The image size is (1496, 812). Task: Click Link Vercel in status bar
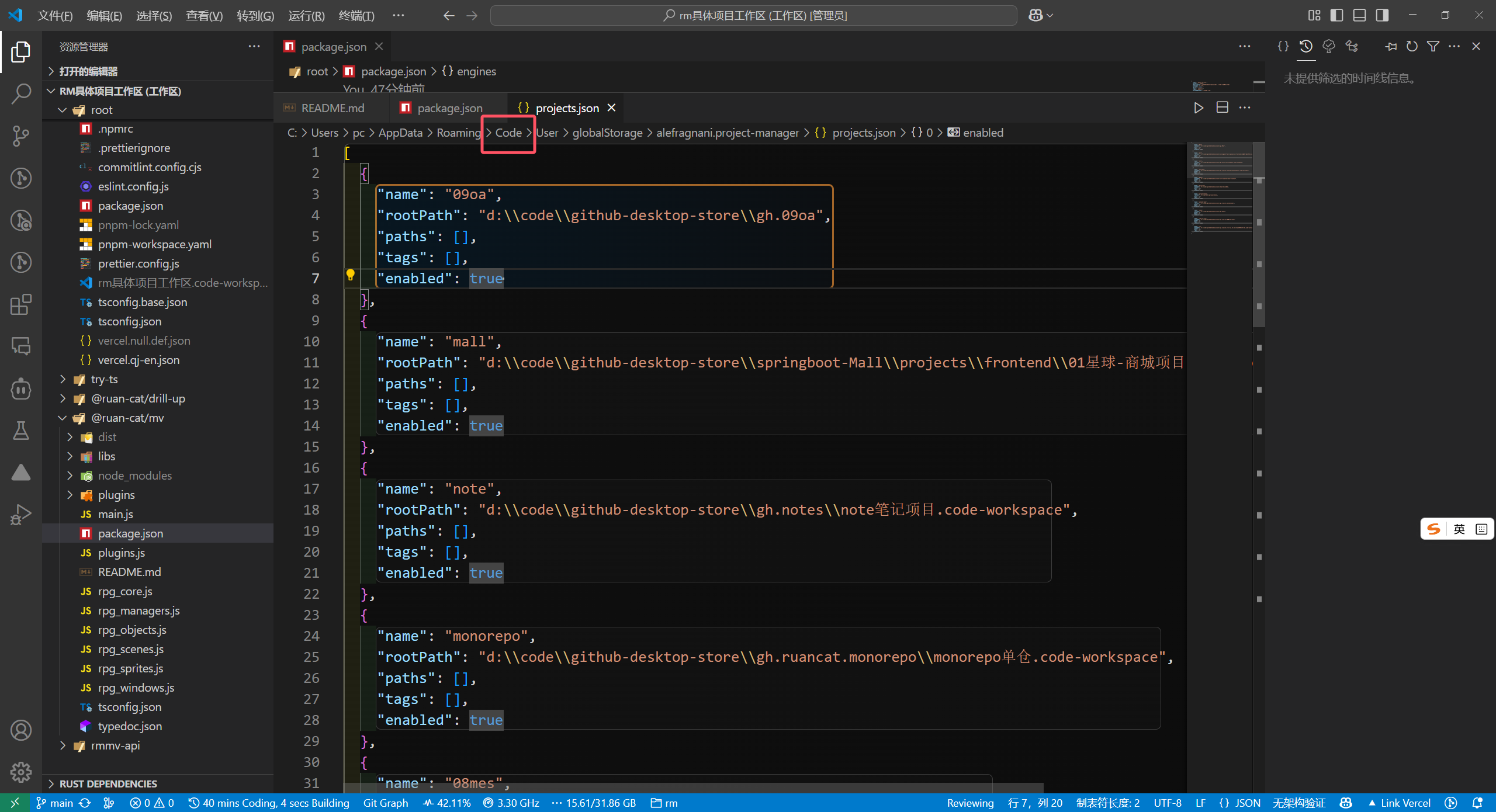point(1399,803)
